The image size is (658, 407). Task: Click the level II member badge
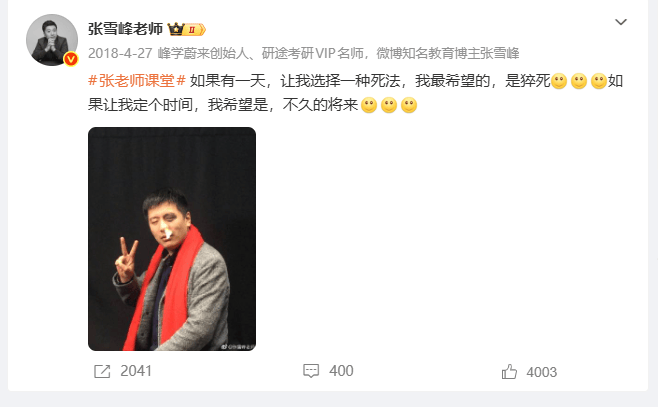195,29
